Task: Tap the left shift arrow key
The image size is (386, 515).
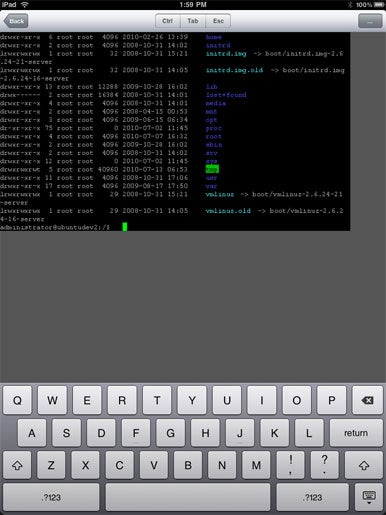Action: click(x=17, y=465)
